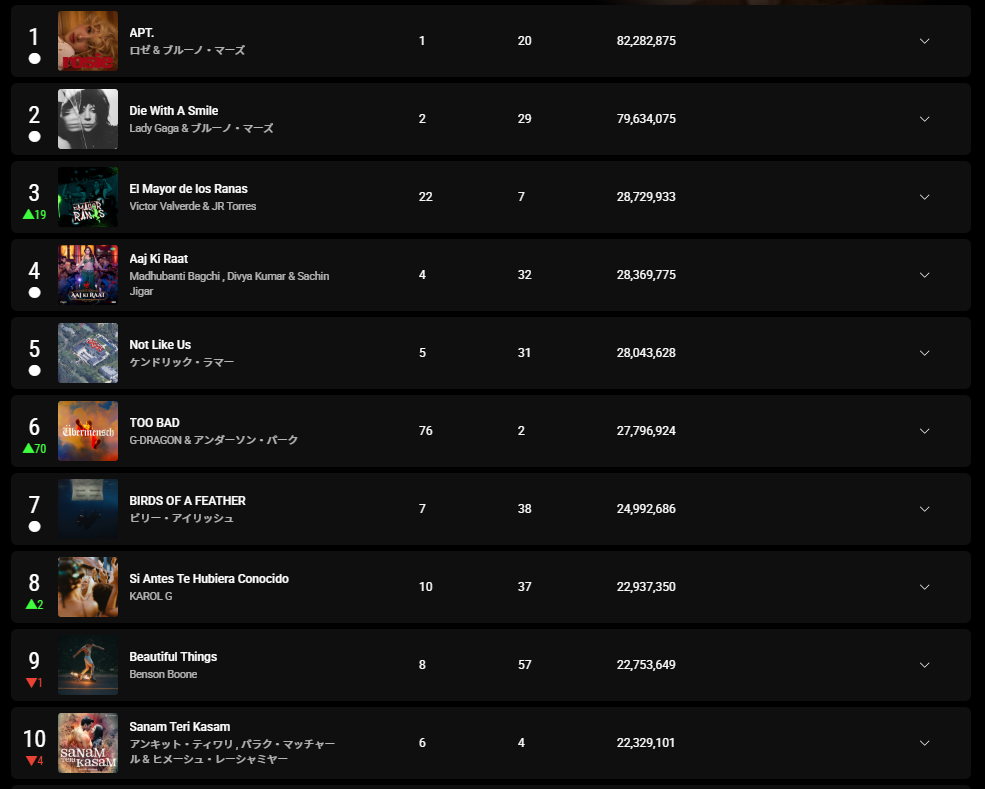
Task: Click the KAROL G artist name
Action: coord(151,596)
